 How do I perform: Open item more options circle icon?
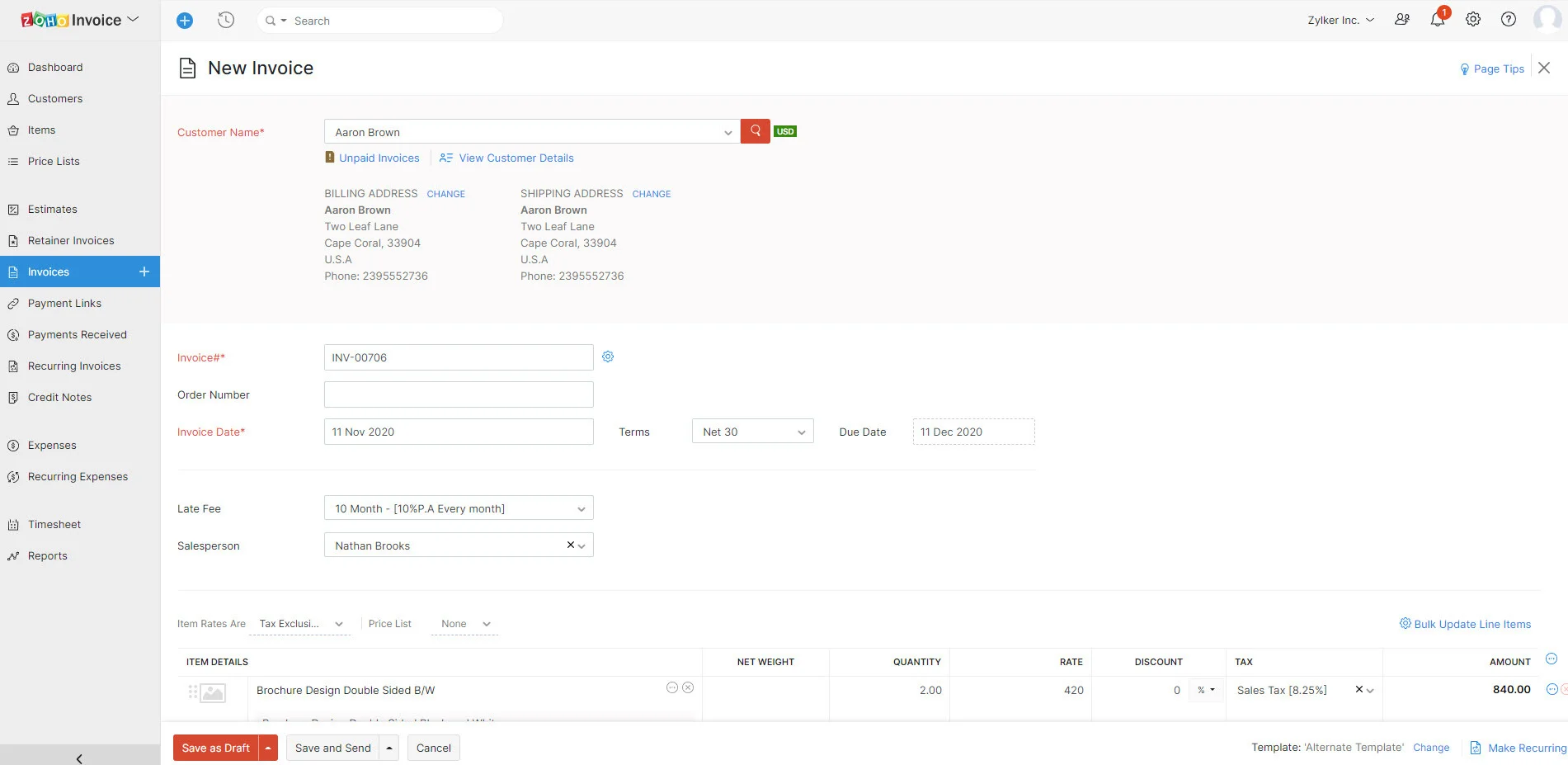[672, 687]
